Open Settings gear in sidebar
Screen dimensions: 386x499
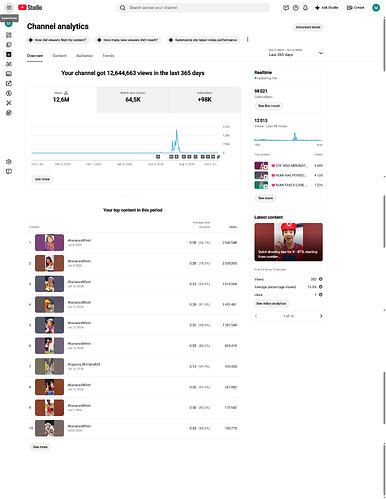pyautogui.click(x=9, y=162)
